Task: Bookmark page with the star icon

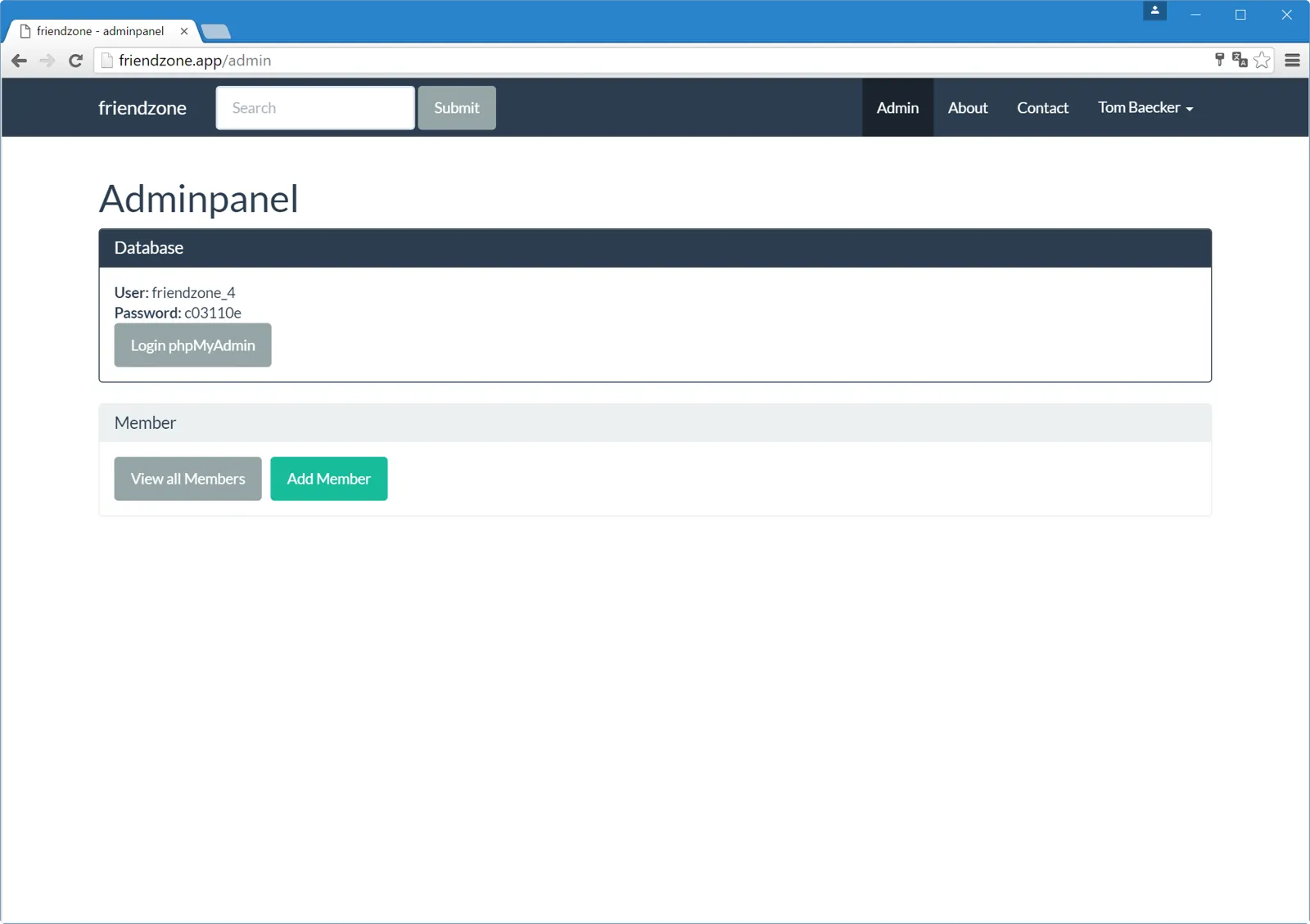Action: pos(1262,60)
